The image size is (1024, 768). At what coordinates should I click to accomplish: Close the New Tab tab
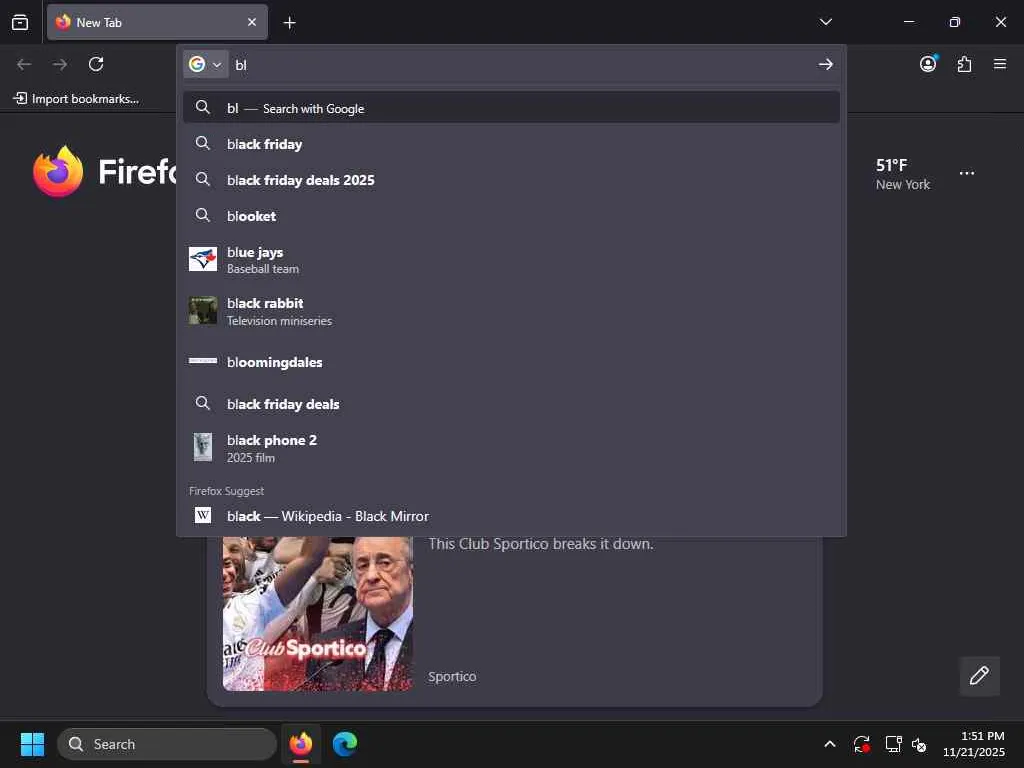(x=252, y=22)
